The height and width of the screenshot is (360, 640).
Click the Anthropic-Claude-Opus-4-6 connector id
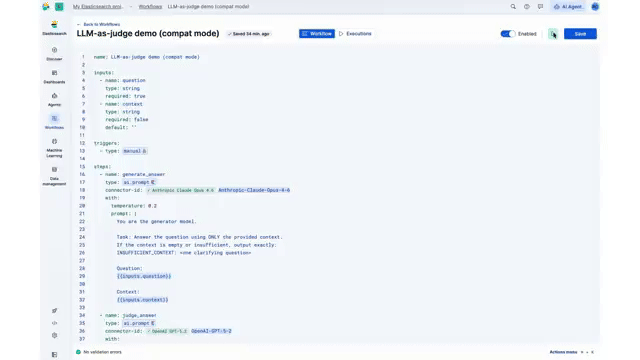pos(254,190)
